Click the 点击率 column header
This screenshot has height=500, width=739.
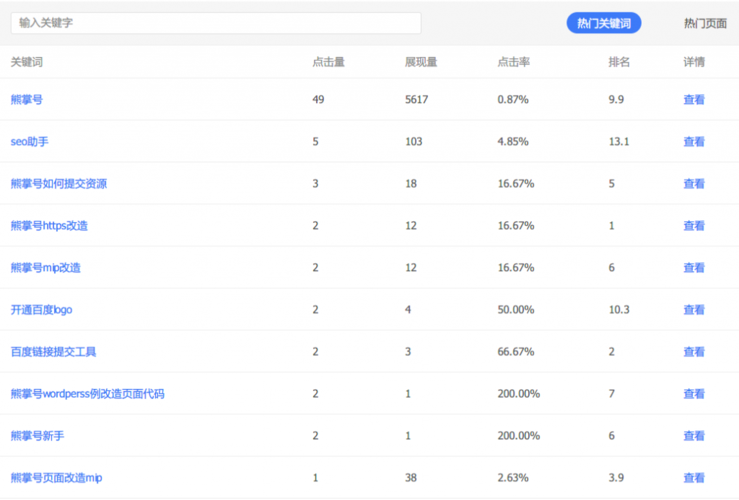tap(514, 62)
